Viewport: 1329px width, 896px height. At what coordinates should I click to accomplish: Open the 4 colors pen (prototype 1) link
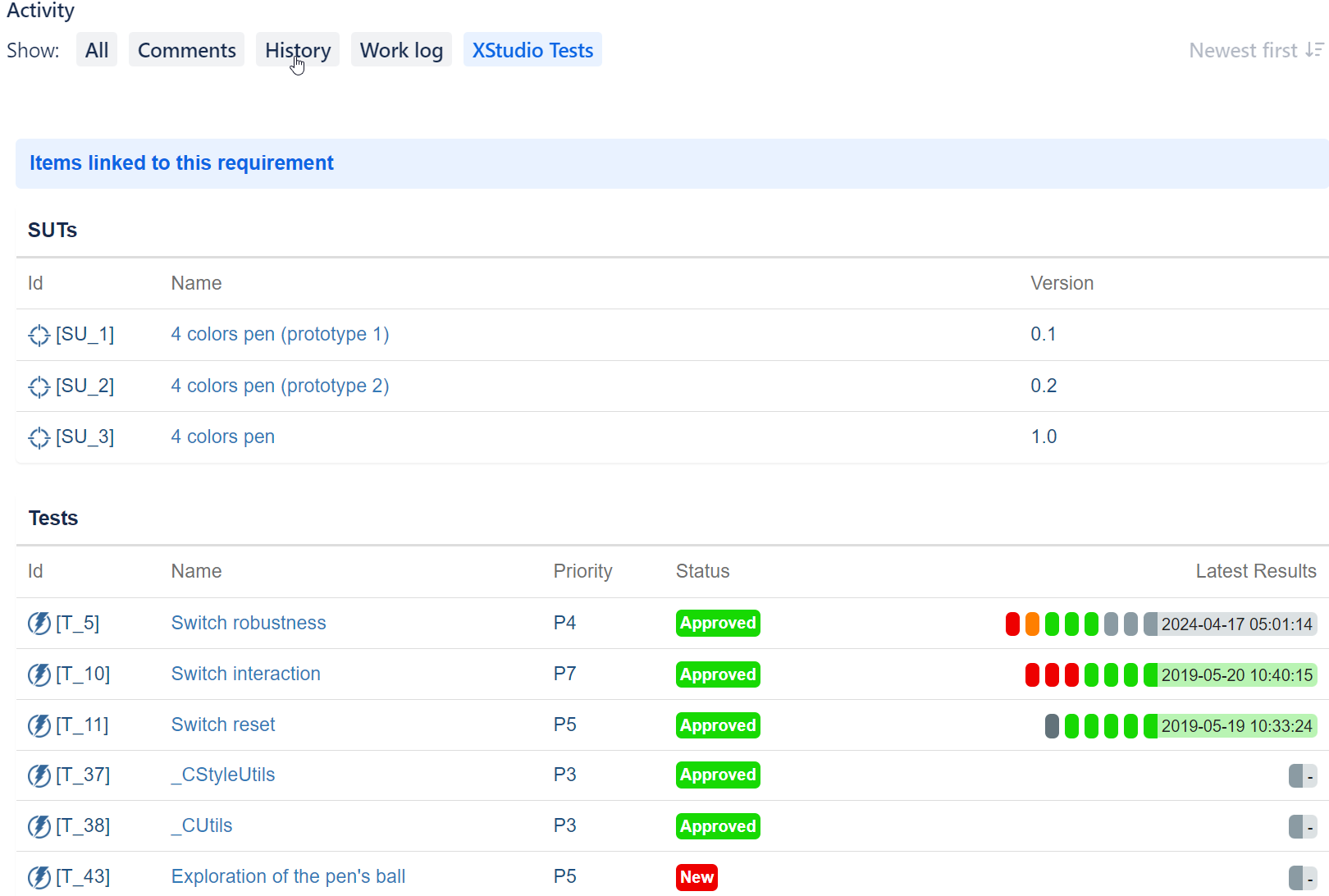pos(280,334)
